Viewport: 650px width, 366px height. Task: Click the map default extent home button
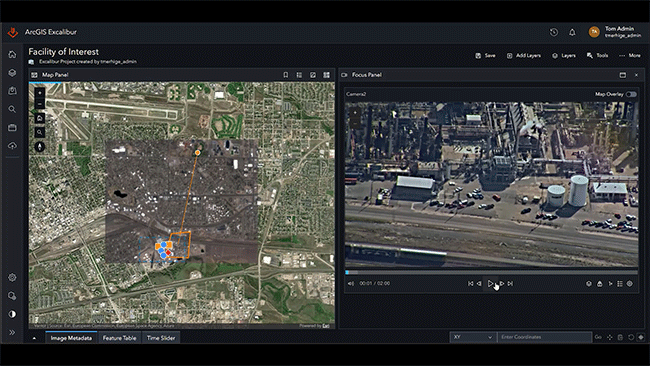coord(40,118)
